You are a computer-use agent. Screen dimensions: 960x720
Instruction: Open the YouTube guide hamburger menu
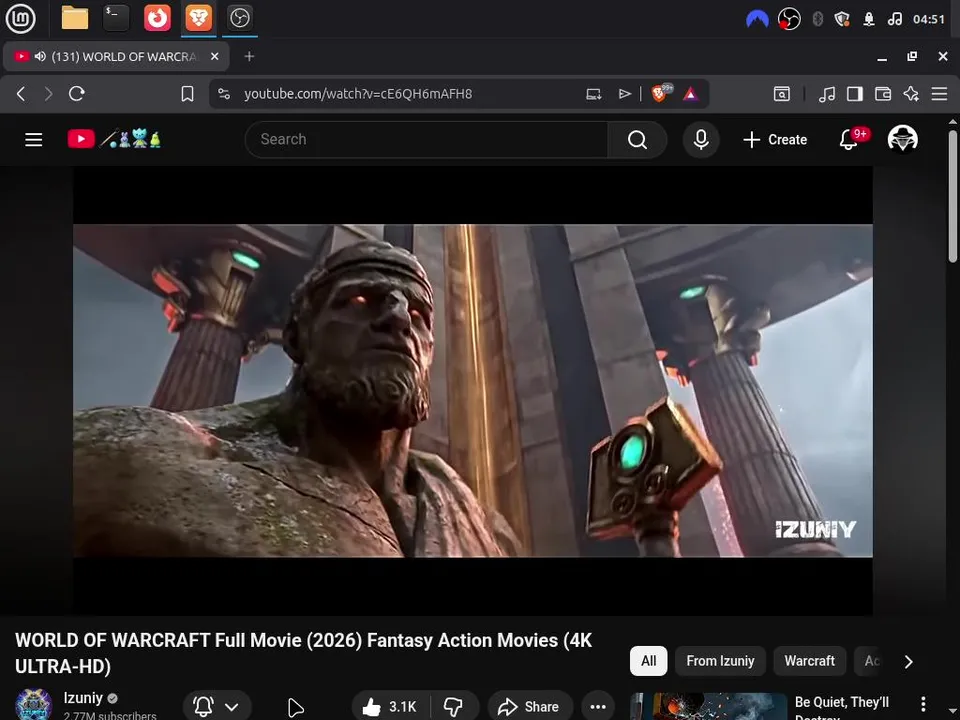pyautogui.click(x=34, y=140)
